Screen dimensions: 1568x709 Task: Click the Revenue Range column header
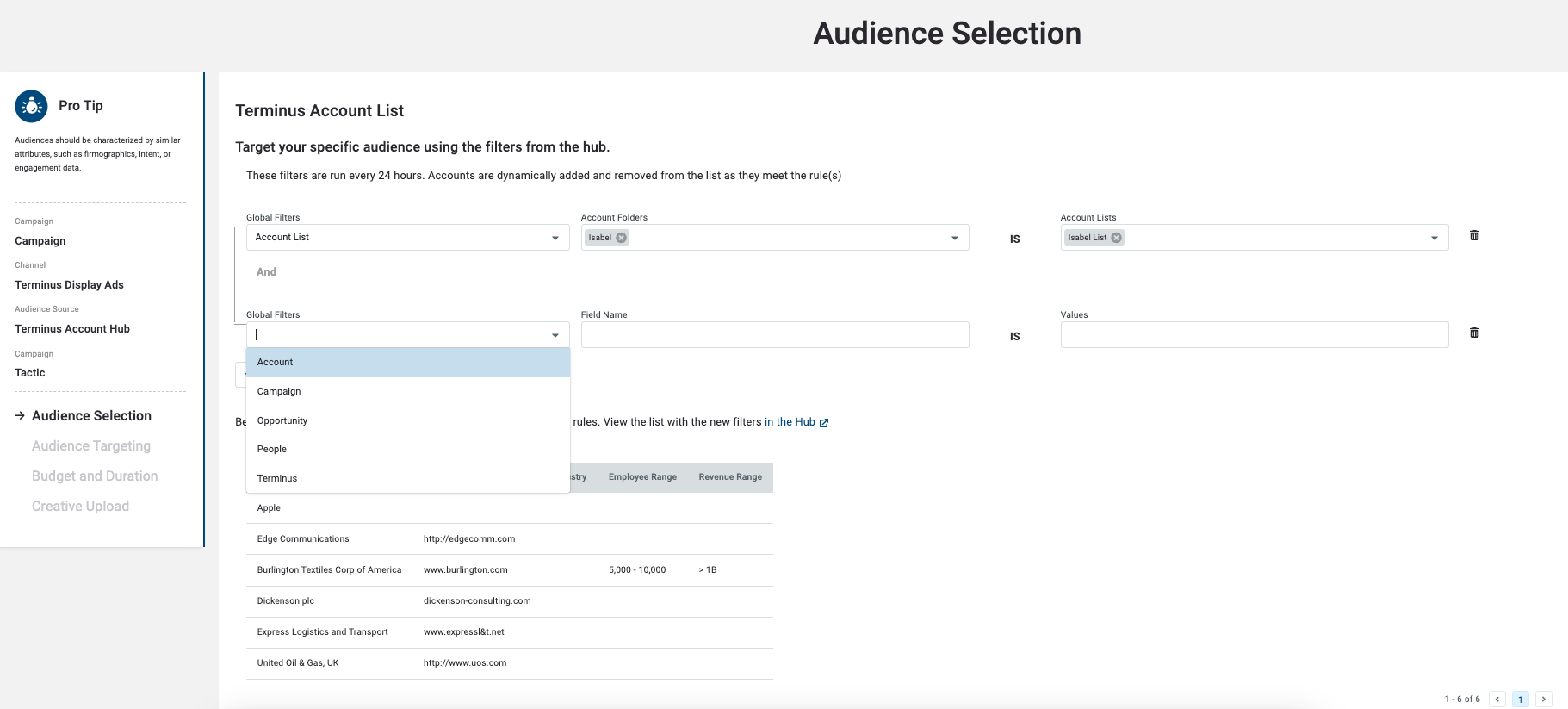[730, 476]
